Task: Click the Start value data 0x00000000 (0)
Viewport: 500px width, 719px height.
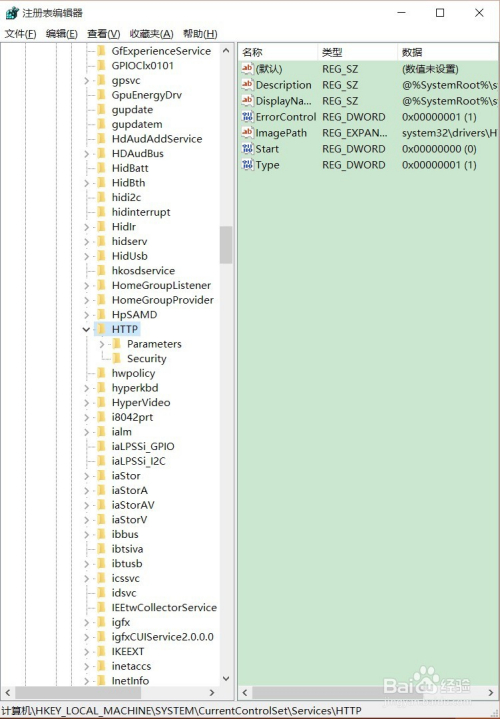Action: pos(439,149)
